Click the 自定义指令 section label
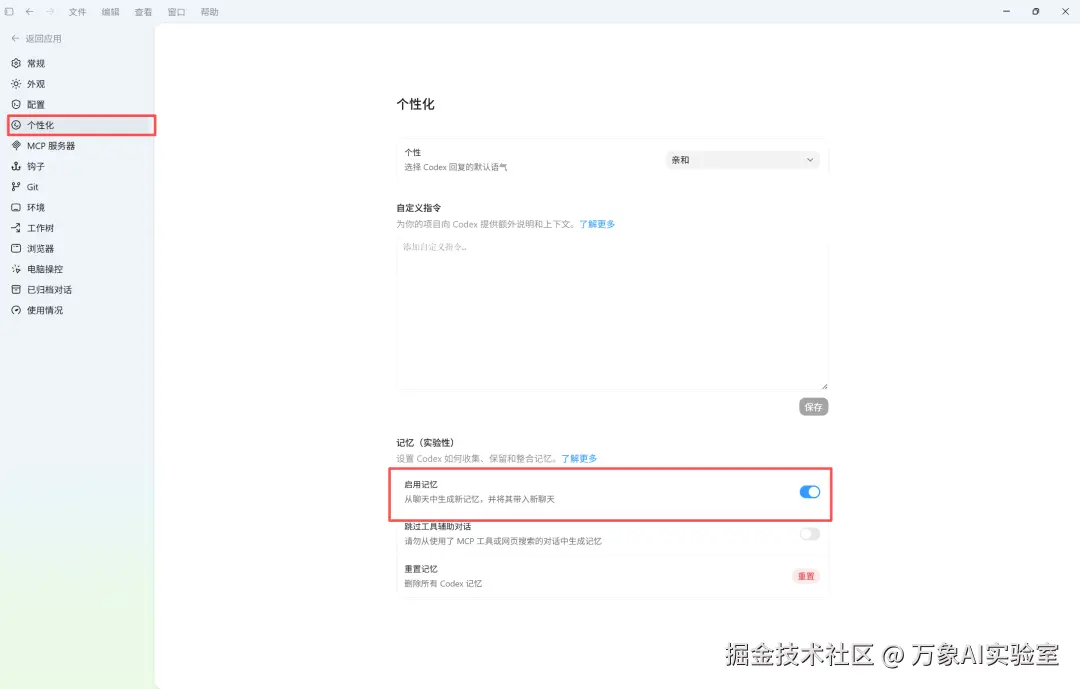 (x=419, y=207)
